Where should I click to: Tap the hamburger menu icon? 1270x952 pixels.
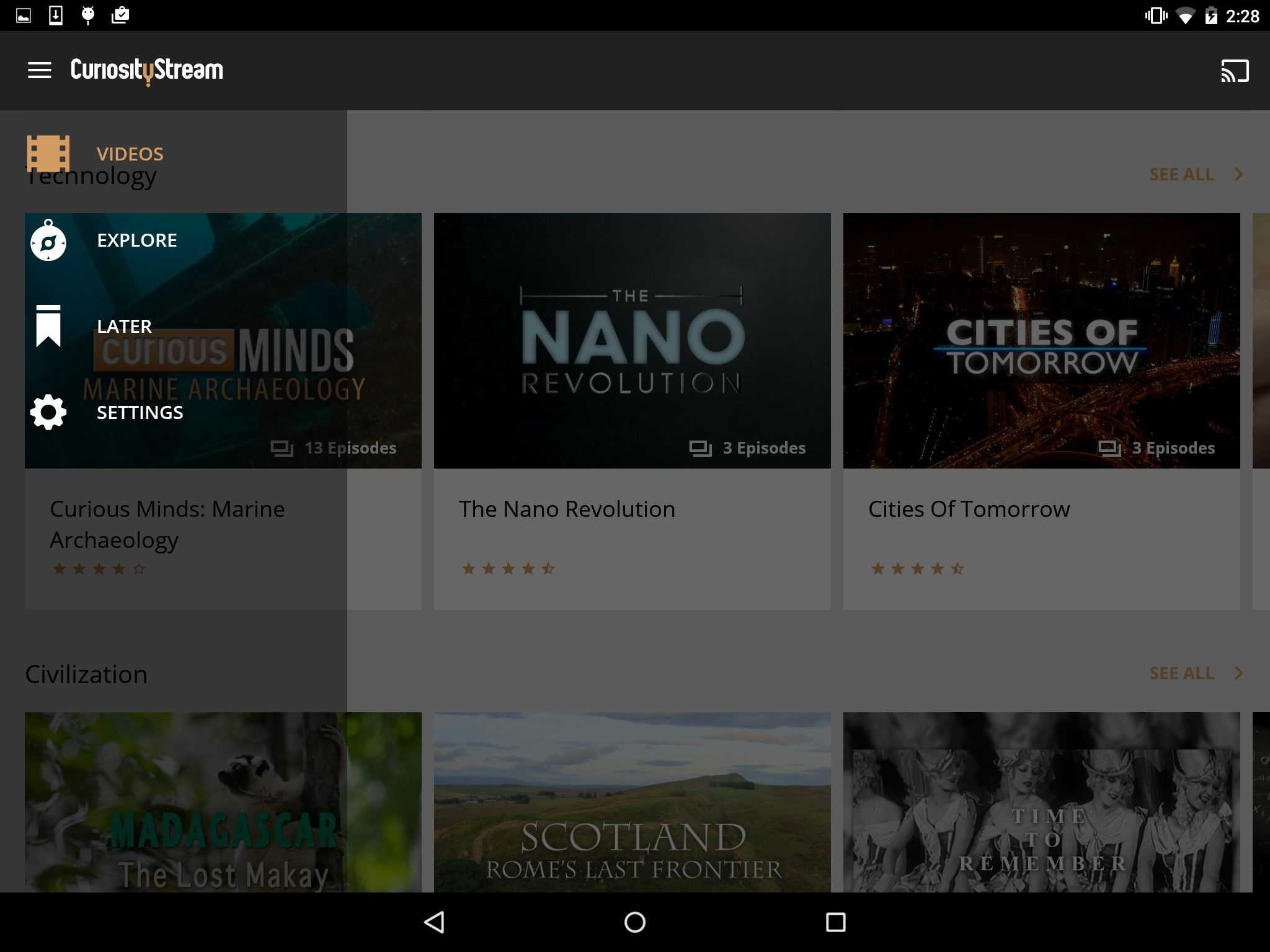pos(40,70)
